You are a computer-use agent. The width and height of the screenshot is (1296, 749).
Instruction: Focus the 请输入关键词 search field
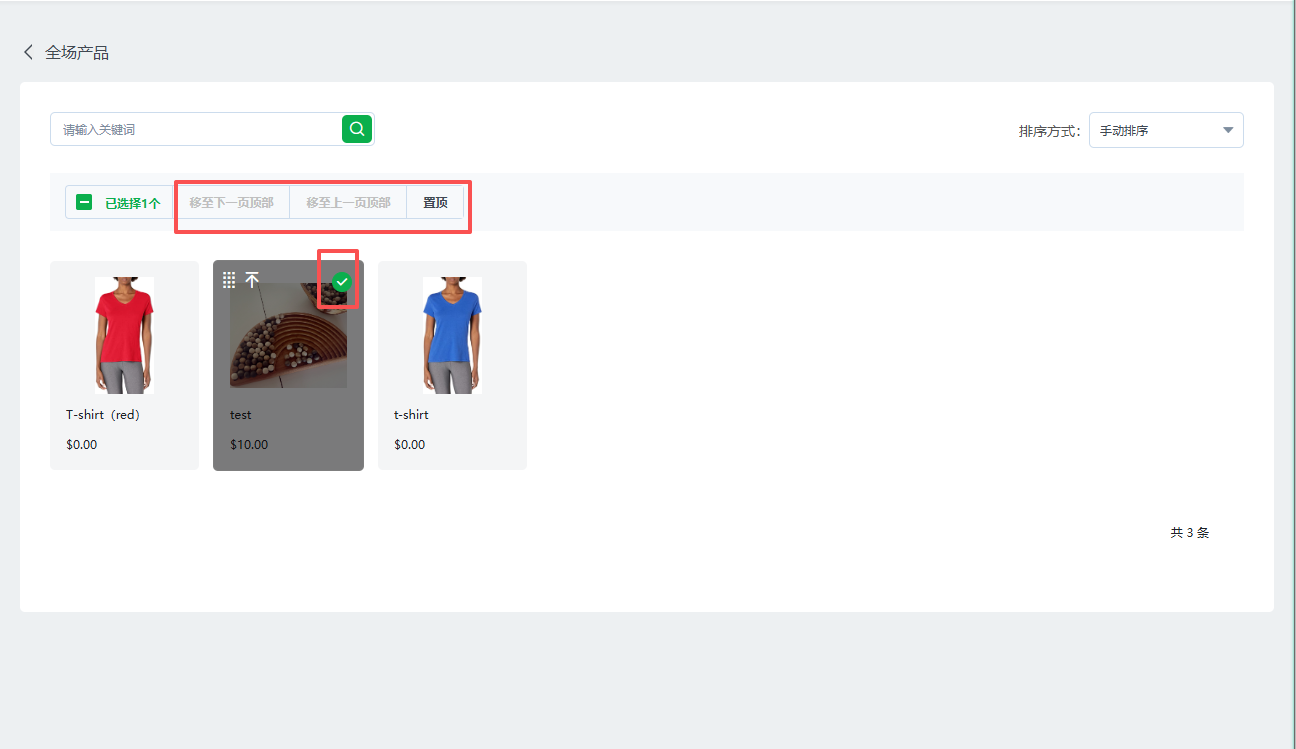click(x=196, y=130)
